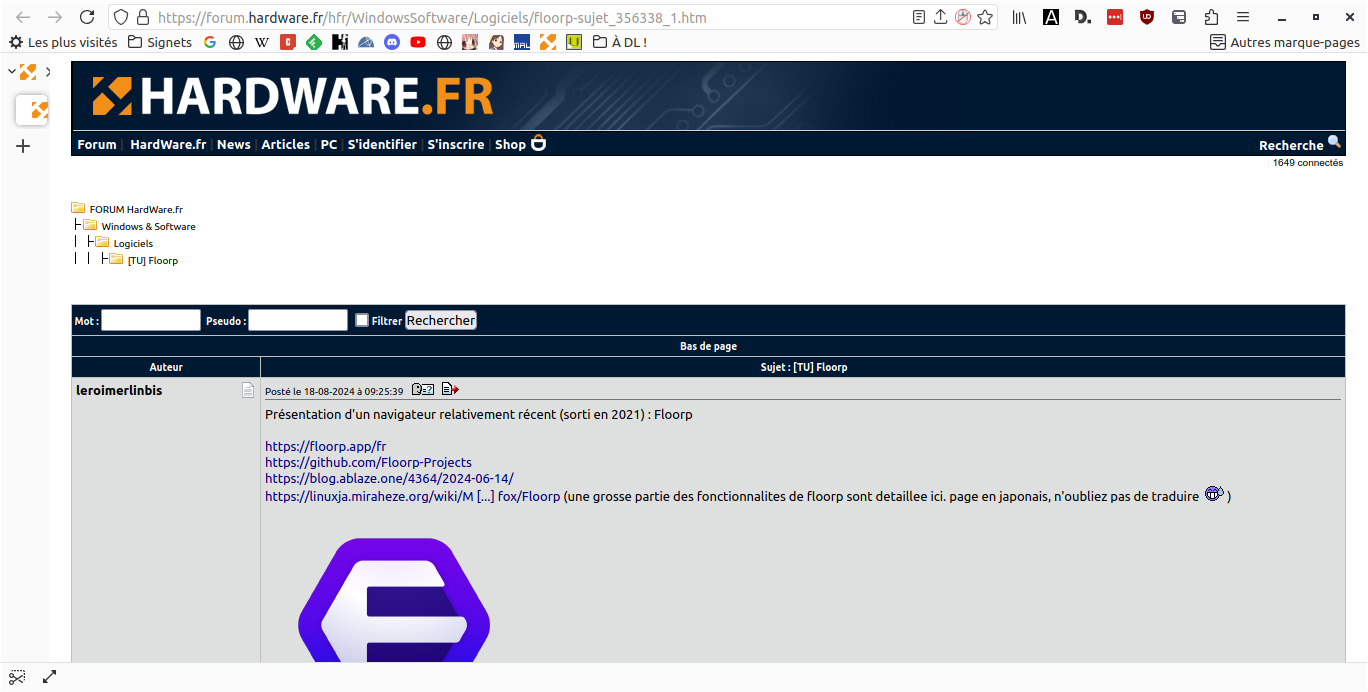Open 'FORUM HardWare.fr' breadcrumb
The width and height of the screenshot is (1368, 692).
pyautogui.click(x=136, y=209)
